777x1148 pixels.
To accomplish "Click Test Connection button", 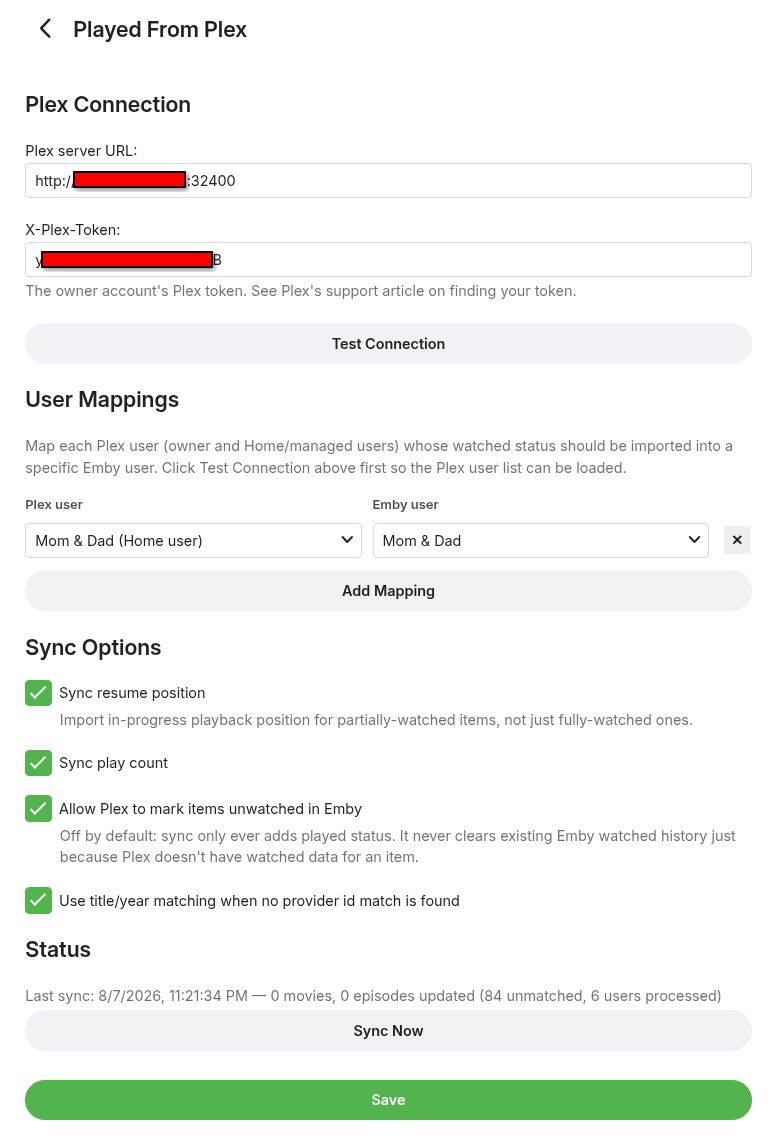I will tap(388, 343).
